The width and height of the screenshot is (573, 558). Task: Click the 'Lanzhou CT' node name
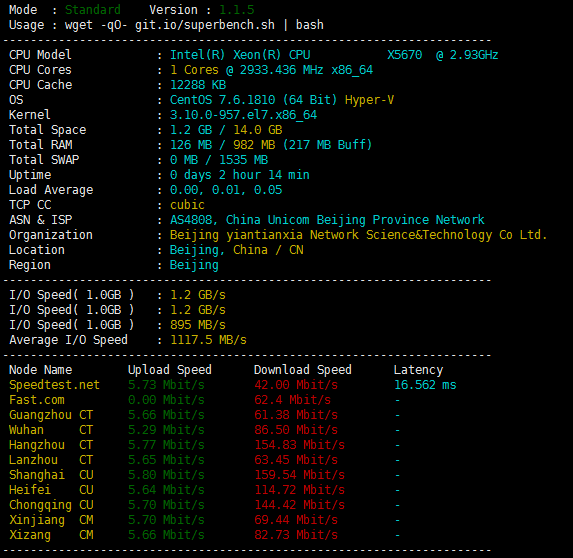click(x=51, y=460)
